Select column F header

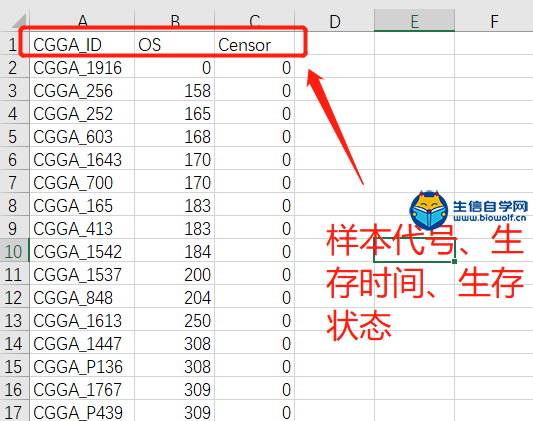pyautogui.click(x=494, y=20)
